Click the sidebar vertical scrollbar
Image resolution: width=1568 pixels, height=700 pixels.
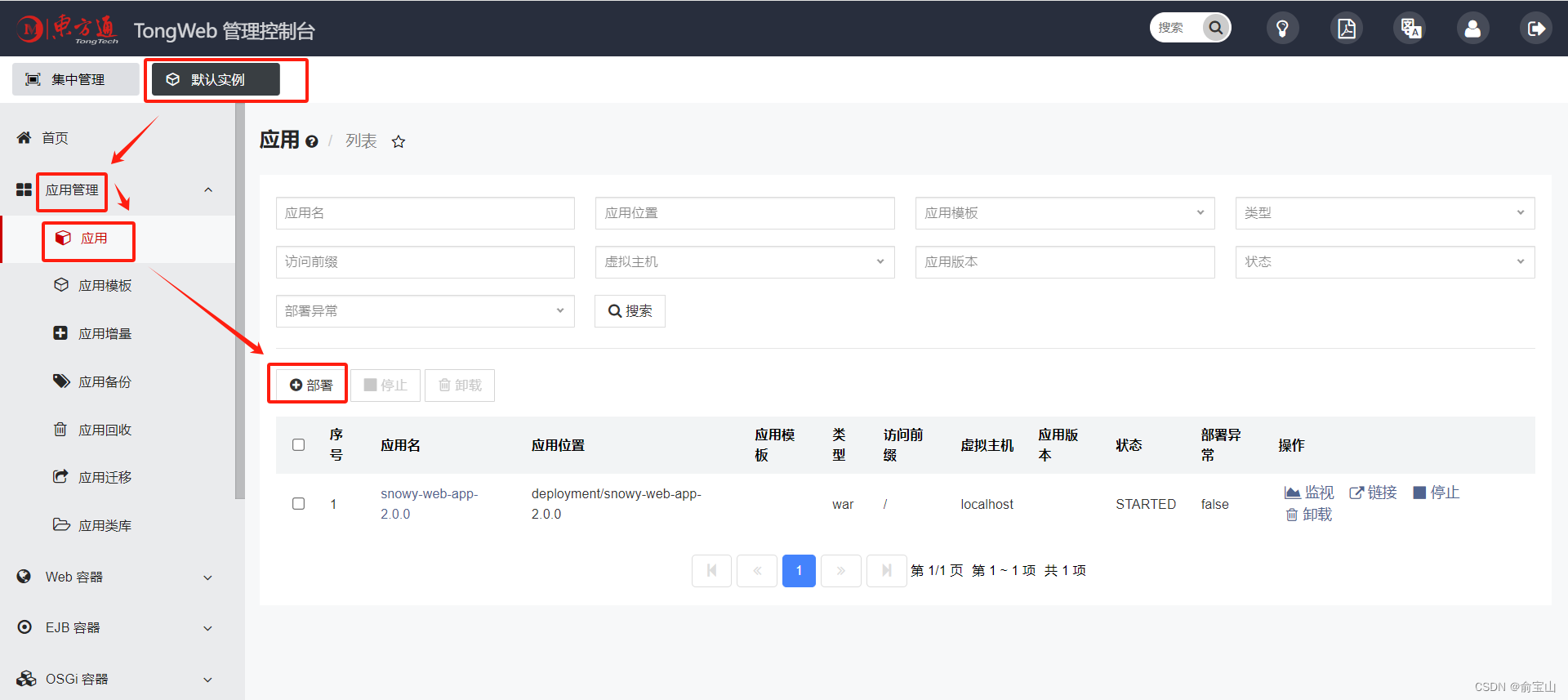click(239, 301)
